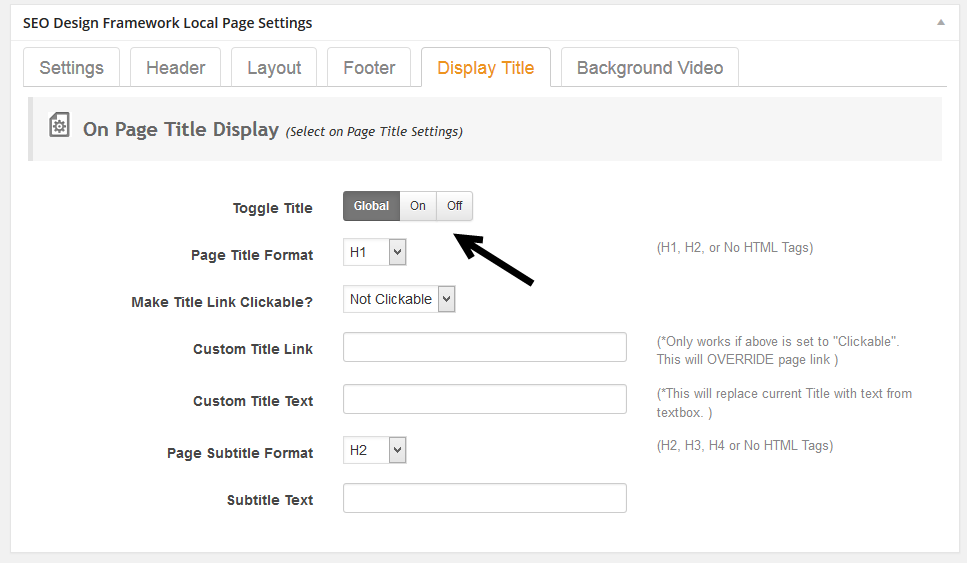
Task: Click the 'On Page Title Display' heading
Action: 181,129
